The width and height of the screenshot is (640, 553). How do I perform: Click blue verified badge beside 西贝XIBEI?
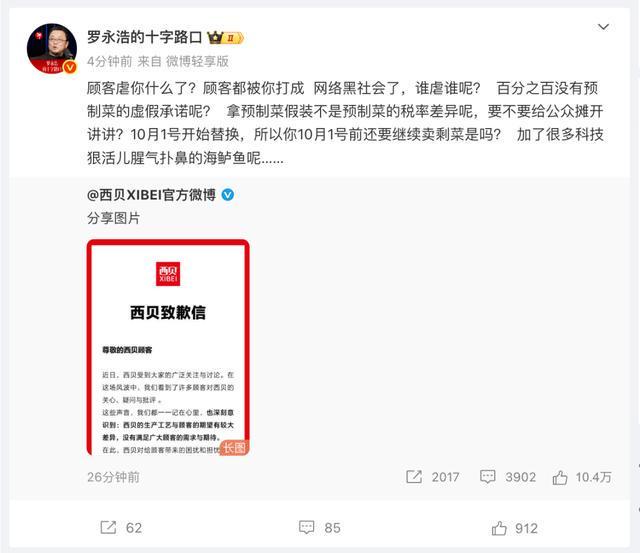tap(227, 195)
